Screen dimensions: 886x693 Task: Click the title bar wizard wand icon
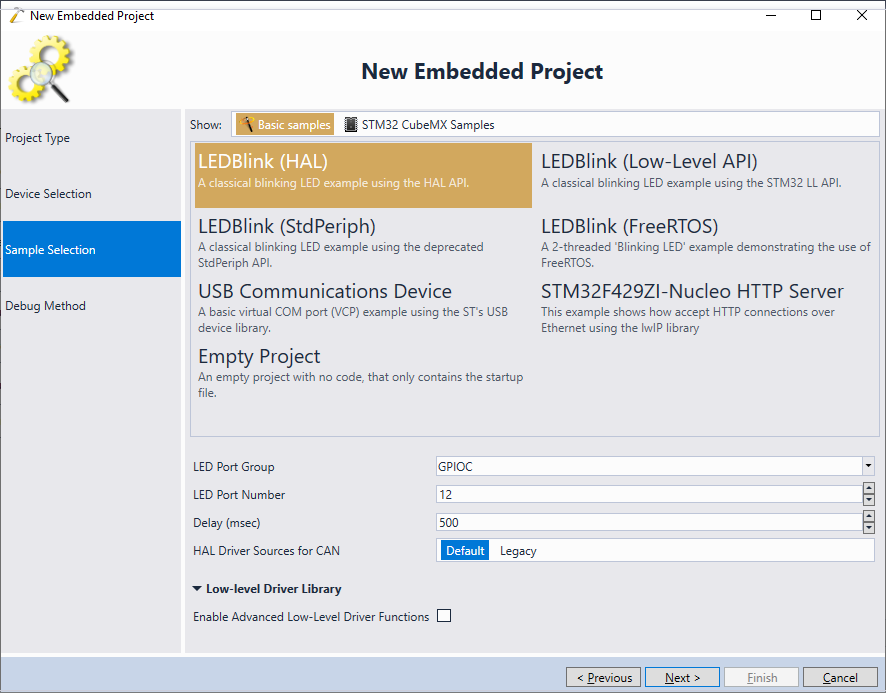(x=17, y=15)
